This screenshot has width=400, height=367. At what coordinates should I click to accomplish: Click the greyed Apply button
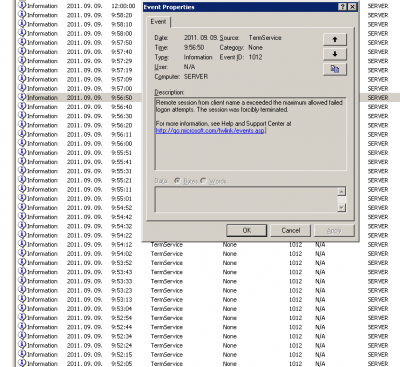coord(334,230)
